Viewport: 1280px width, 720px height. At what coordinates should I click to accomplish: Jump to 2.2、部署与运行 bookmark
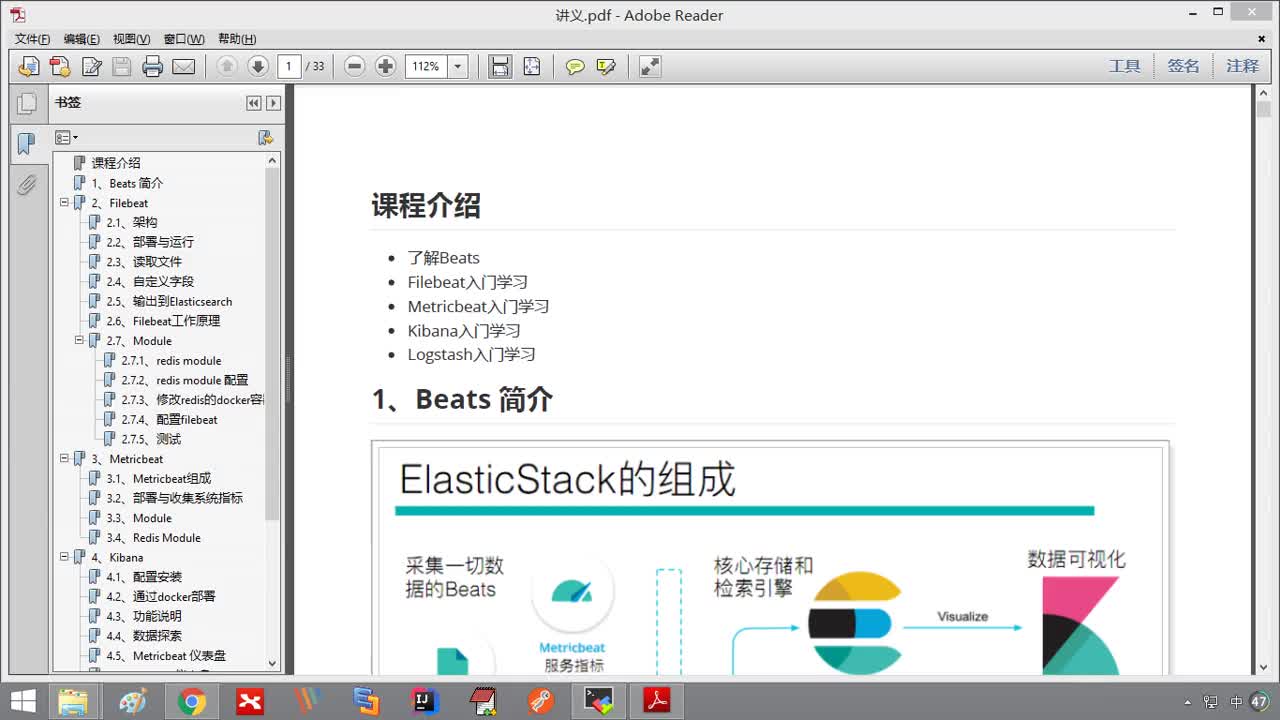pyautogui.click(x=150, y=242)
